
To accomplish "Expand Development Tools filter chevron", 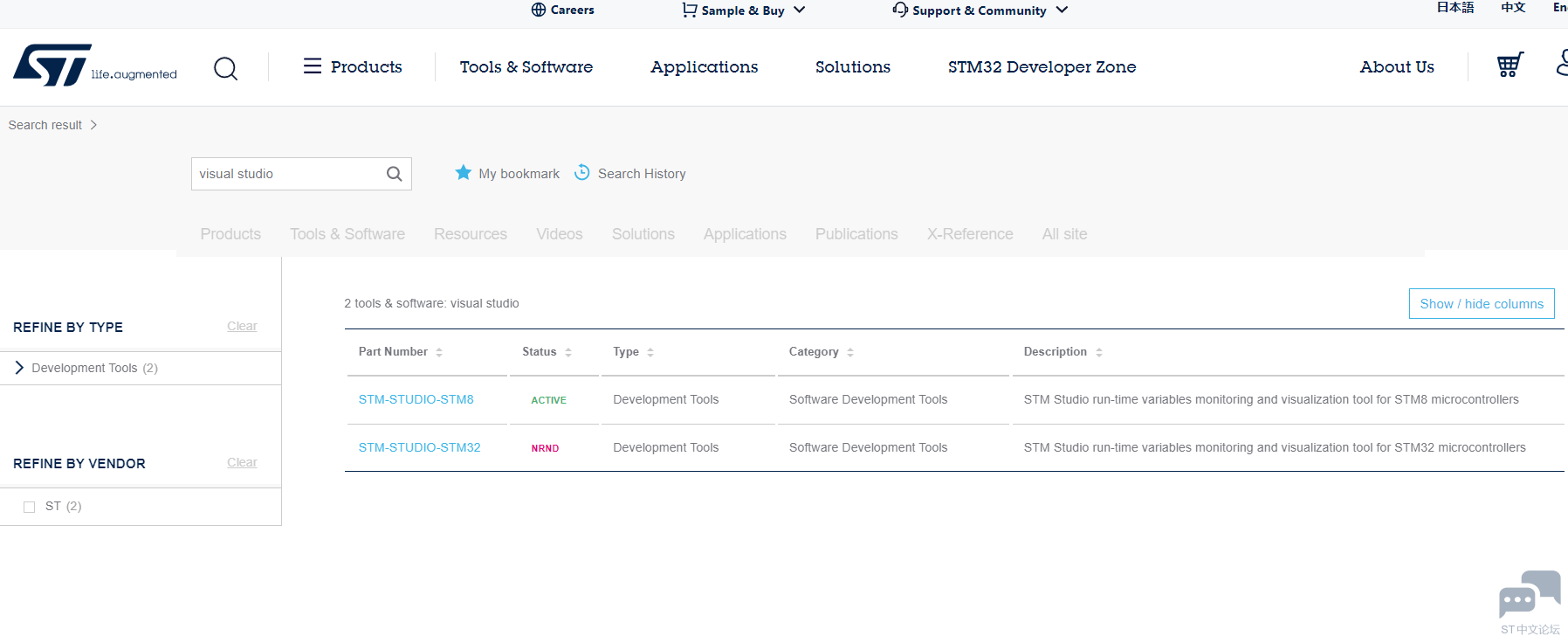I will click(x=19, y=368).
